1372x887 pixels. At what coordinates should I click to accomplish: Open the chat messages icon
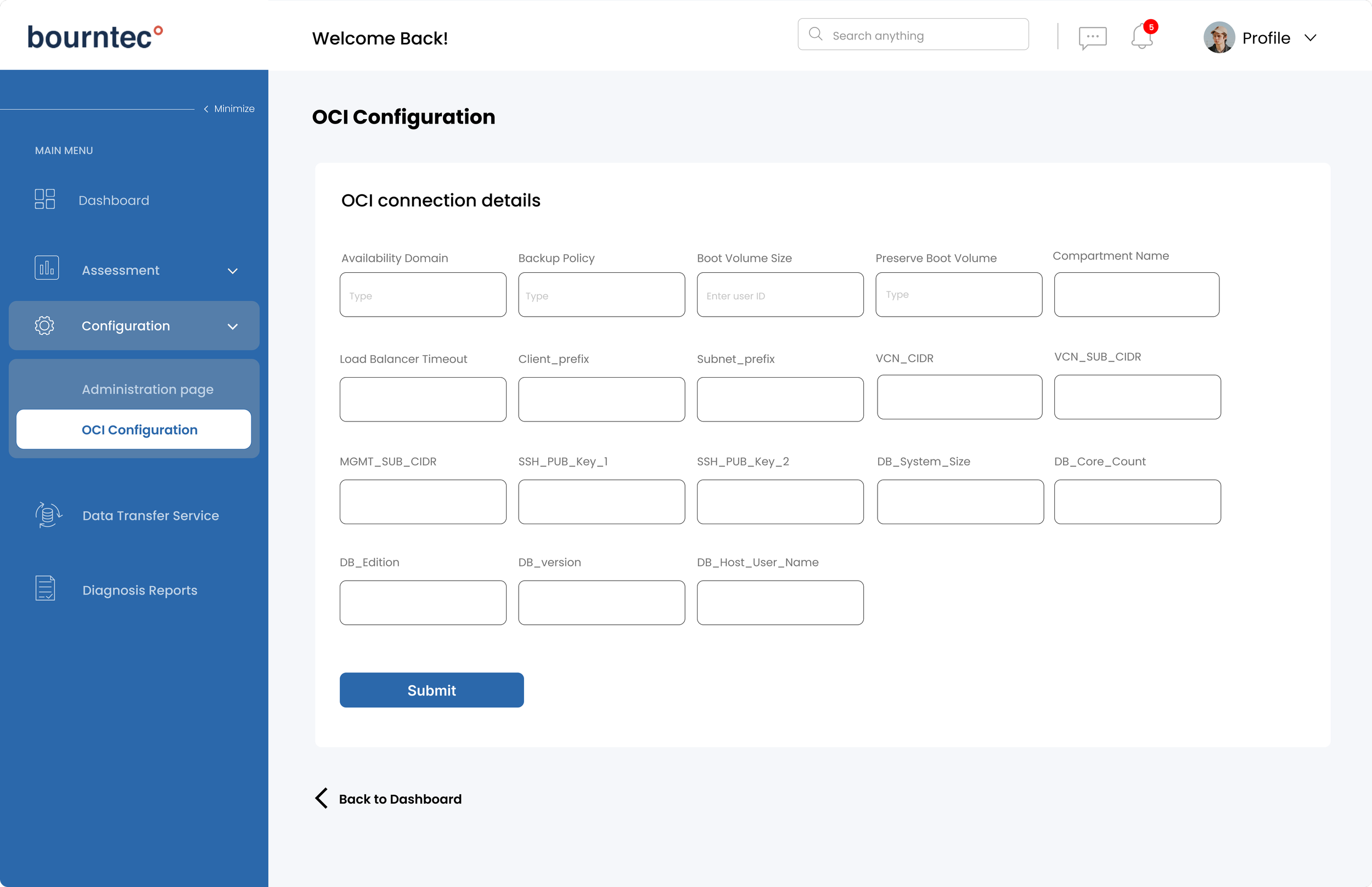[x=1092, y=38]
